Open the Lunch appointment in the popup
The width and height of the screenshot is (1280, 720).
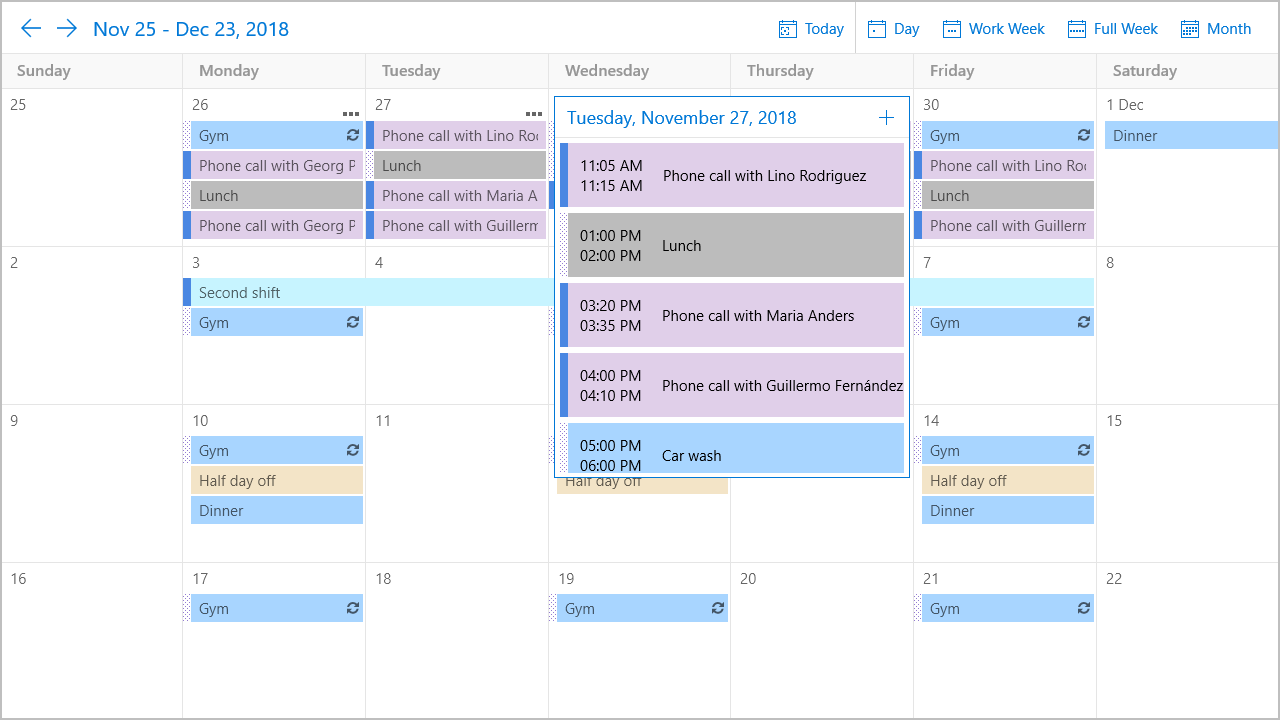[735, 245]
